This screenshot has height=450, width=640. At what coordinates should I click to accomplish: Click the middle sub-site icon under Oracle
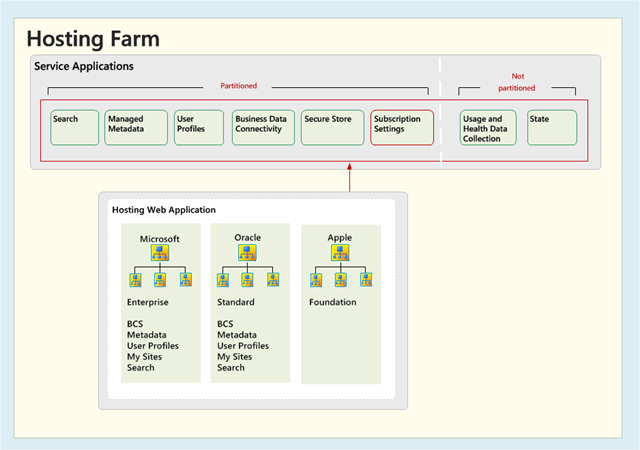click(247, 280)
